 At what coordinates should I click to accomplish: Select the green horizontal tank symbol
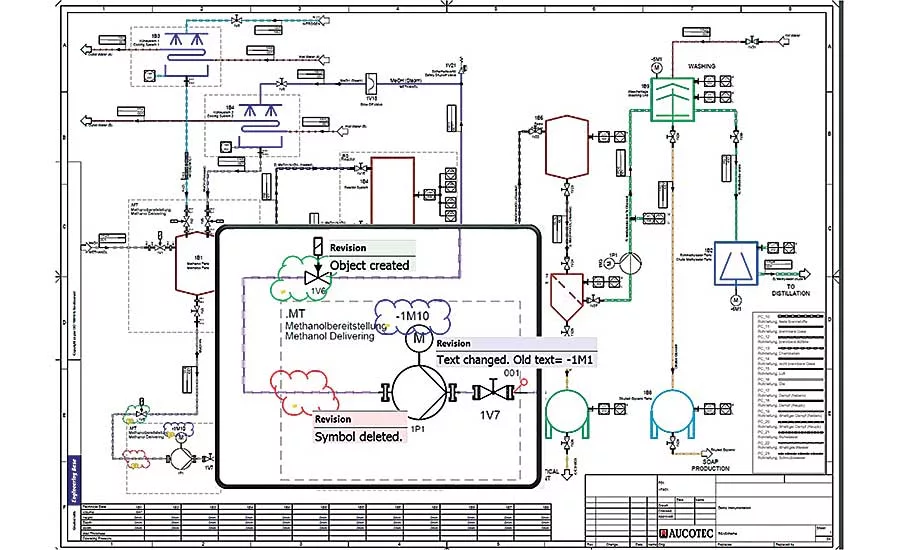[567, 414]
